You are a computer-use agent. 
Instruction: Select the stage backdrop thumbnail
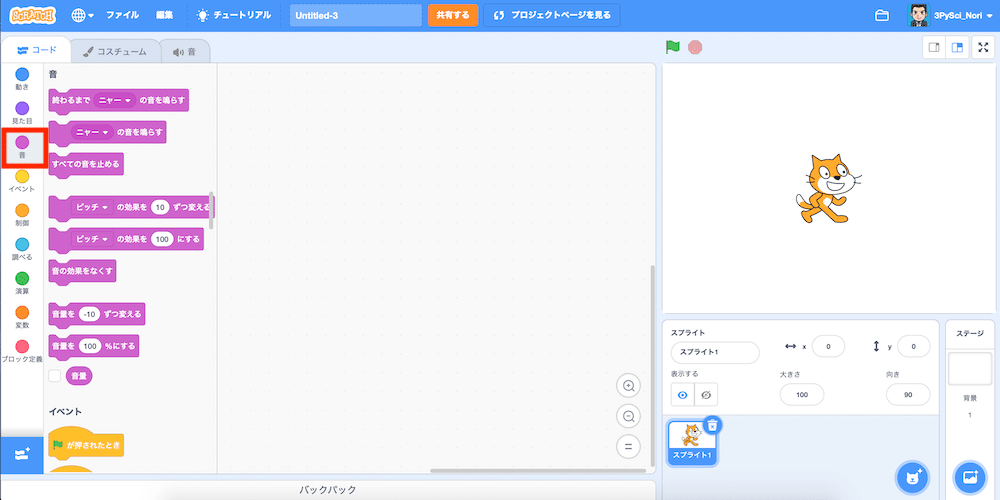click(x=970, y=369)
